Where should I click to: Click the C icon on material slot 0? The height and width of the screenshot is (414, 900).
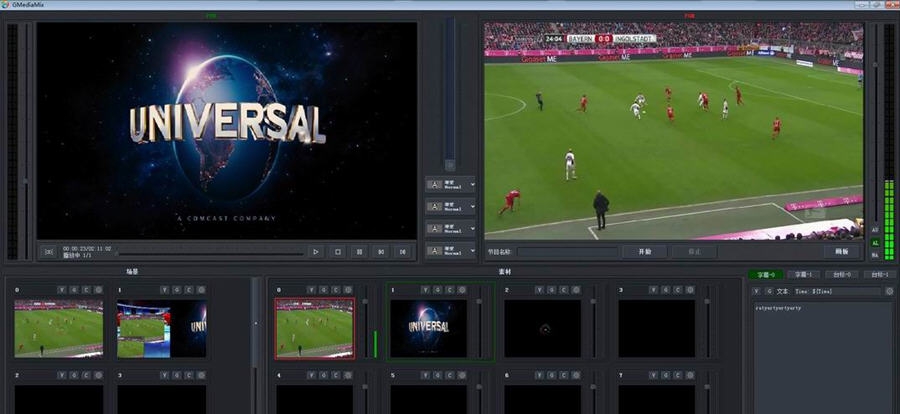[335, 290]
